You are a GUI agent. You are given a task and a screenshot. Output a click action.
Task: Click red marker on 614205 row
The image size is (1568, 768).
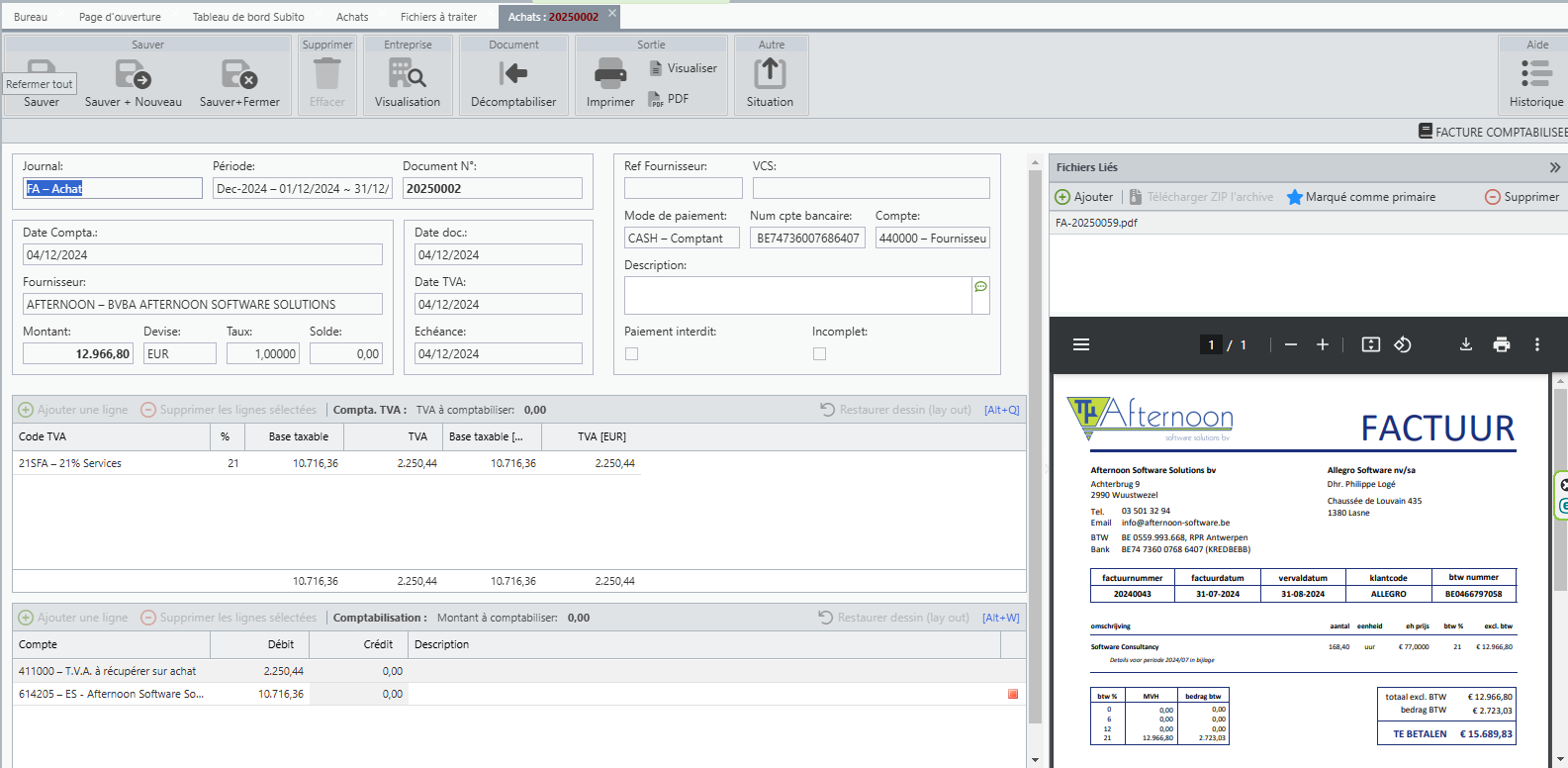pyautogui.click(x=1013, y=694)
